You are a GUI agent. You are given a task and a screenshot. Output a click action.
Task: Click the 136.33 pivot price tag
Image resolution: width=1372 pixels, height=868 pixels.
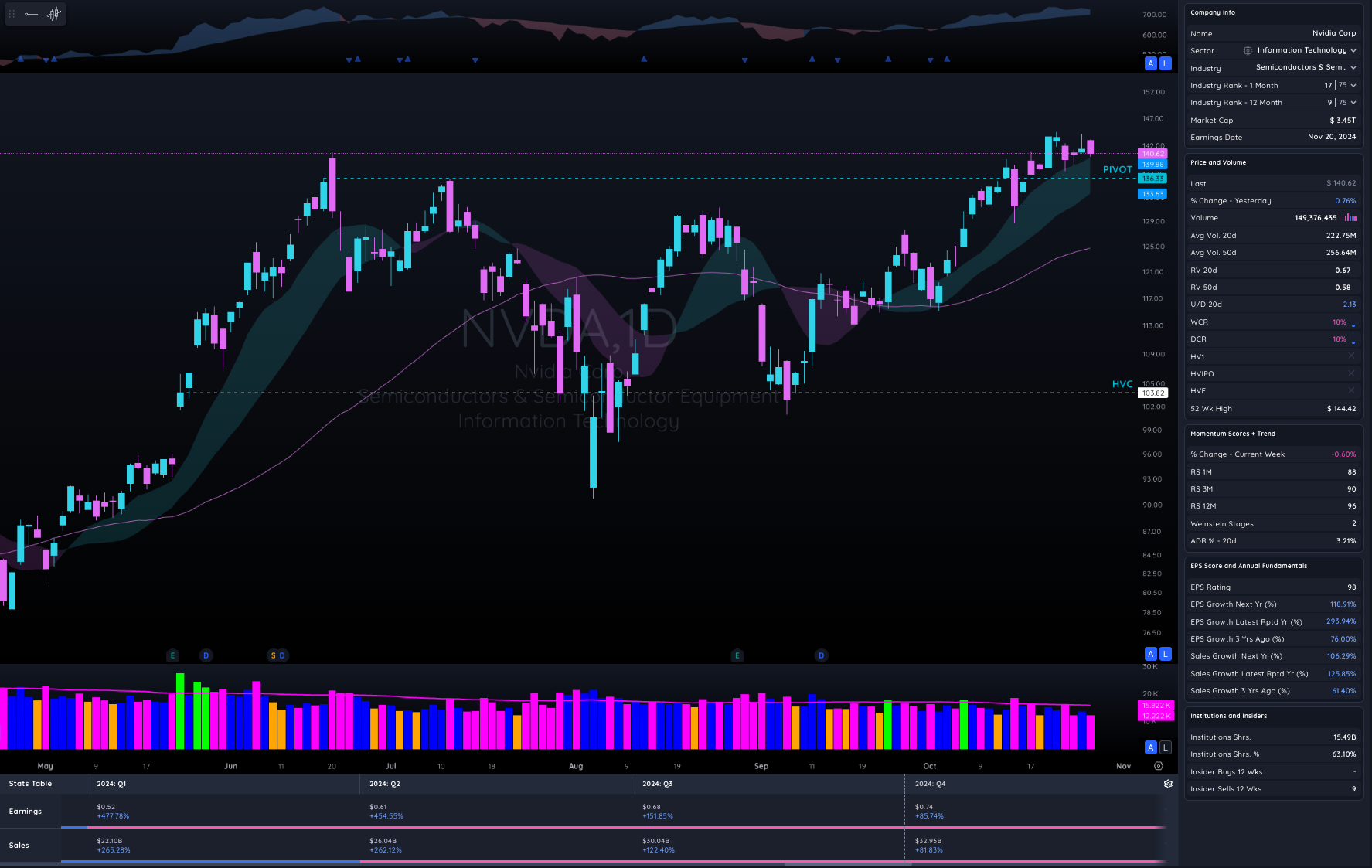point(1152,179)
